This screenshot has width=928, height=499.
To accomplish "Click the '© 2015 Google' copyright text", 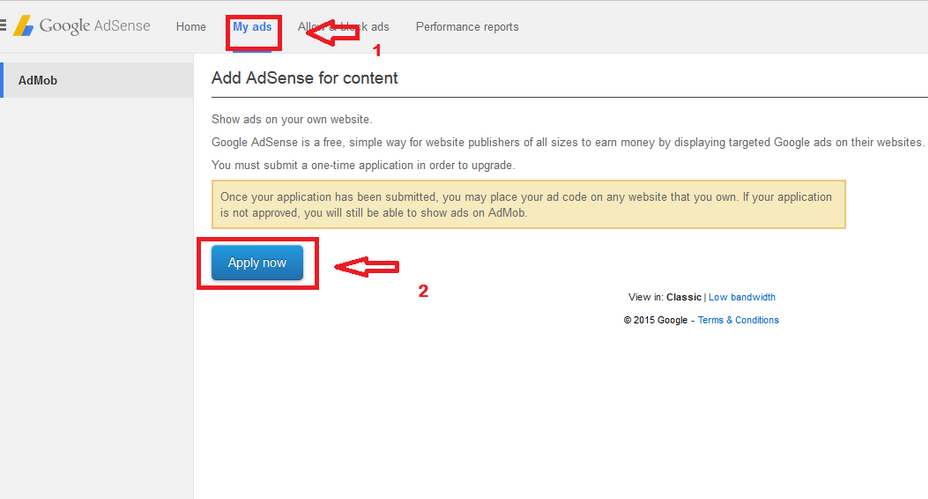I will coord(655,320).
